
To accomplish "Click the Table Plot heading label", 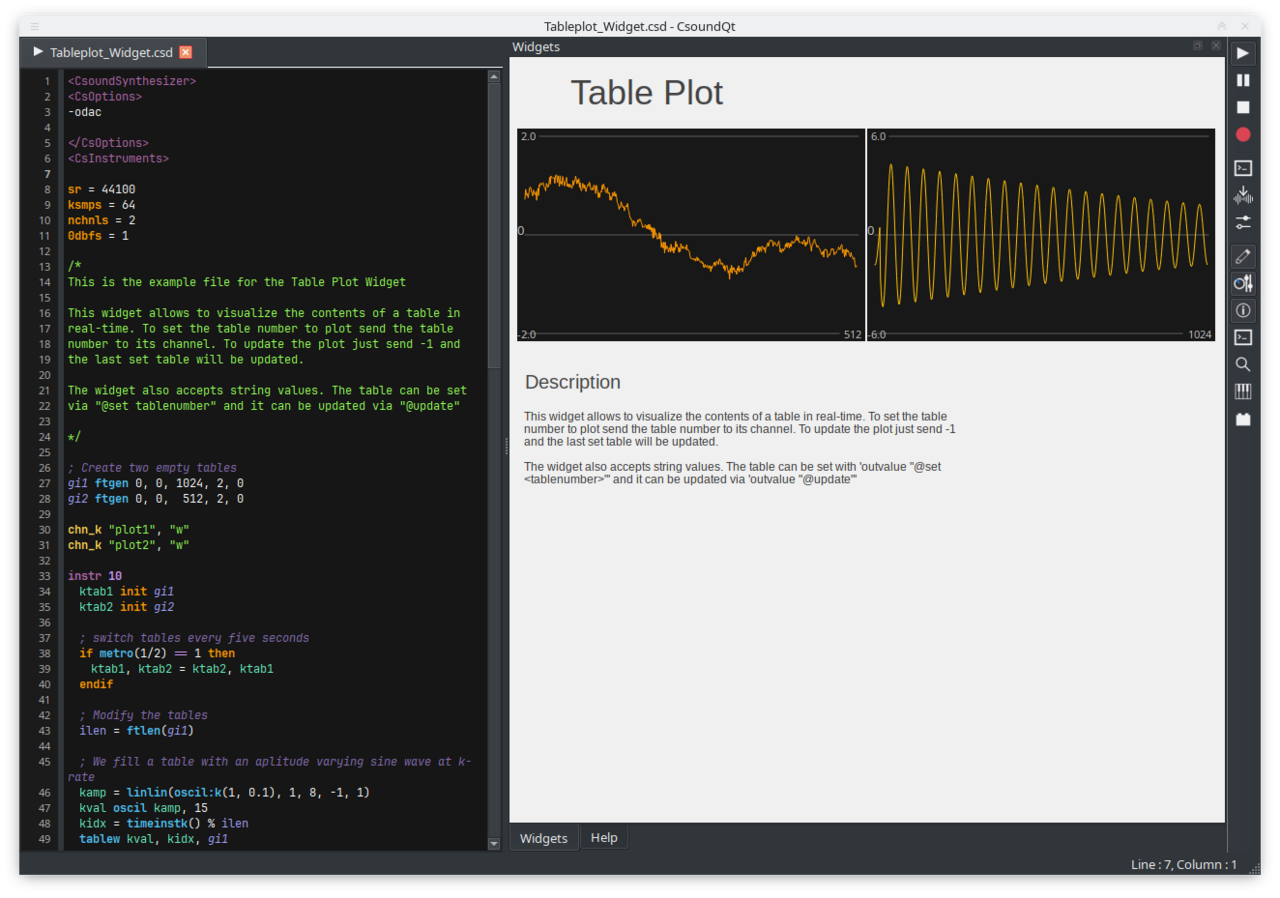I will pos(647,93).
